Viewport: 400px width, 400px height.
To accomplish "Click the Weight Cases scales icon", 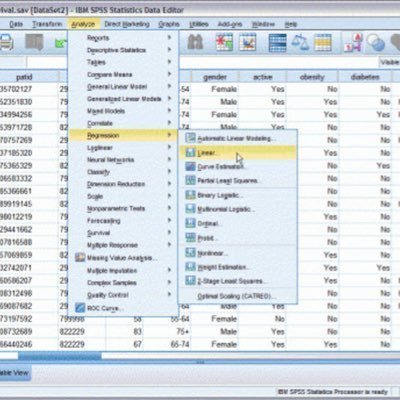I will pyautogui.click(x=300, y=42).
